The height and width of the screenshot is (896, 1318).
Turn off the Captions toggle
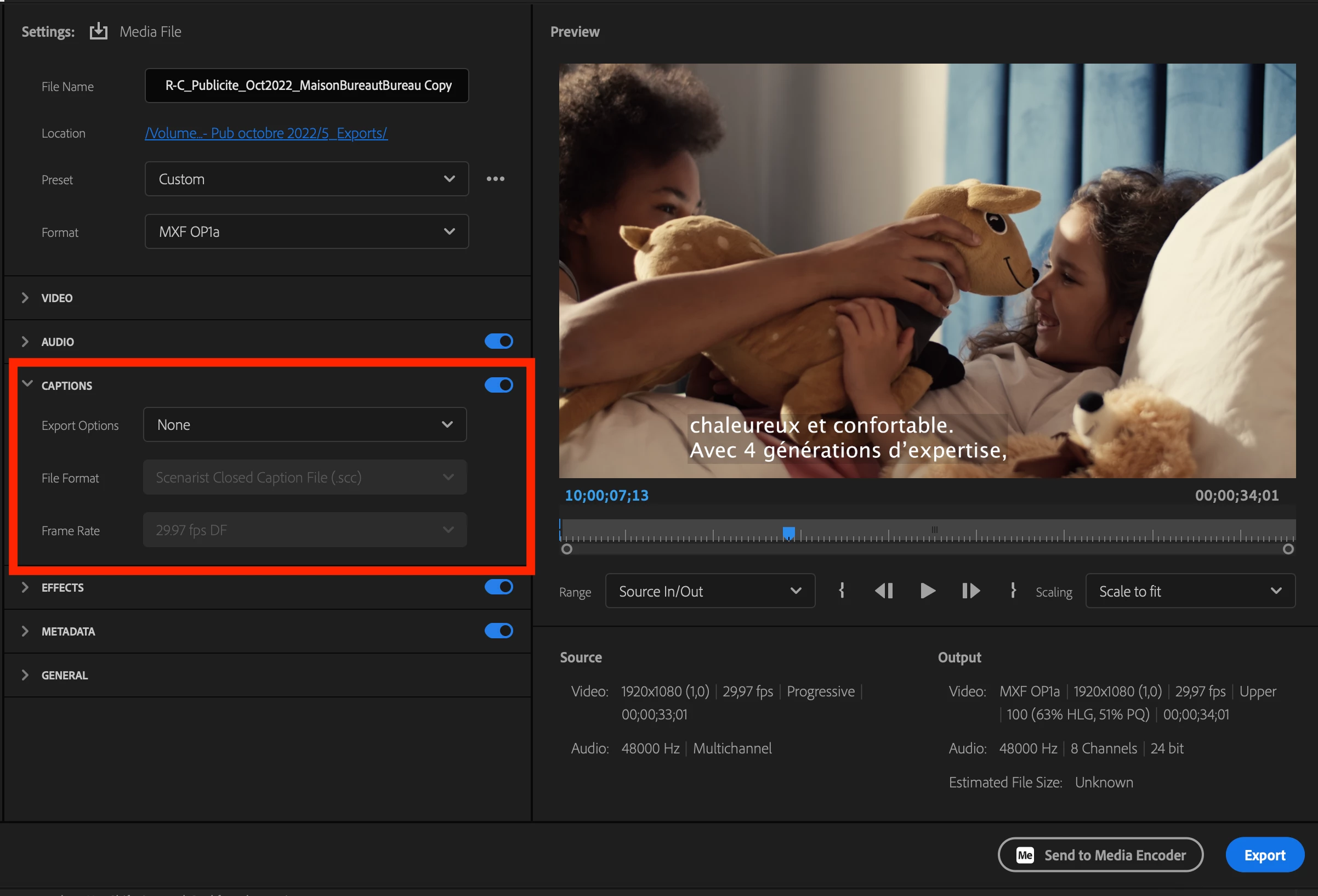[498, 385]
